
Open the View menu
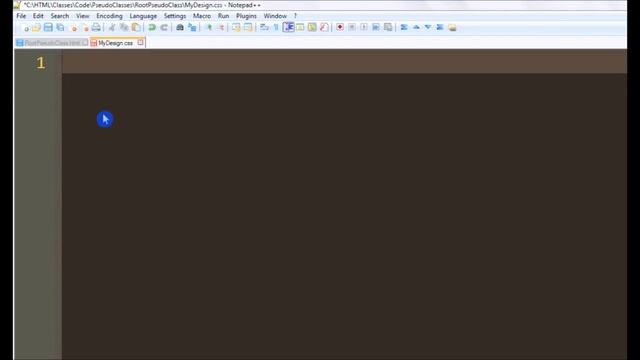click(82, 16)
